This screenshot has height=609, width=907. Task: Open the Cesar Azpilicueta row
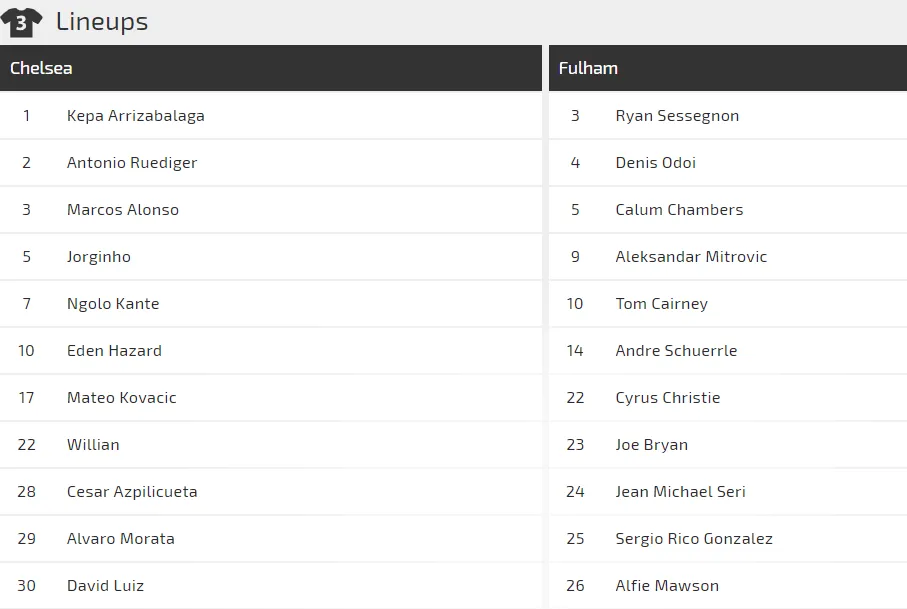pyautogui.click(x=271, y=492)
